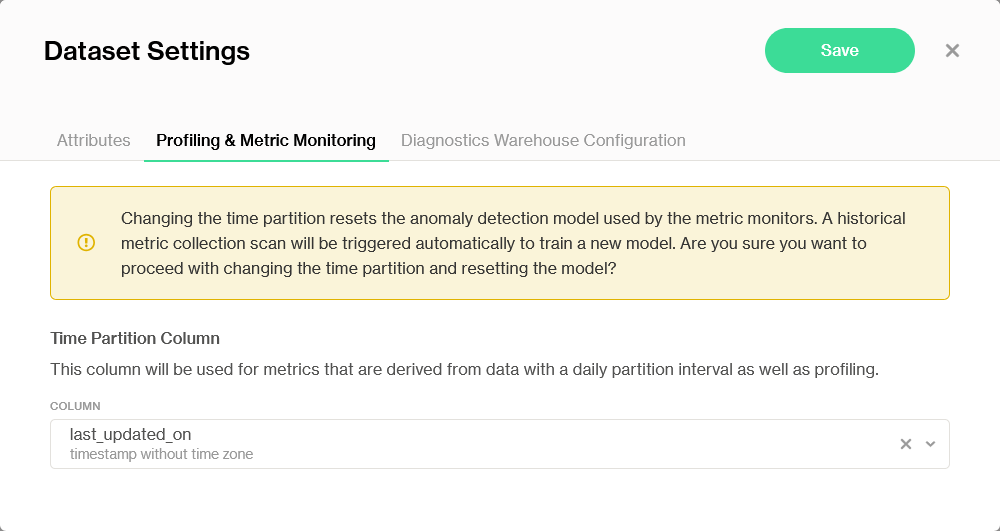
Task: Click the Dataset Settings title
Action: [x=147, y=51]
